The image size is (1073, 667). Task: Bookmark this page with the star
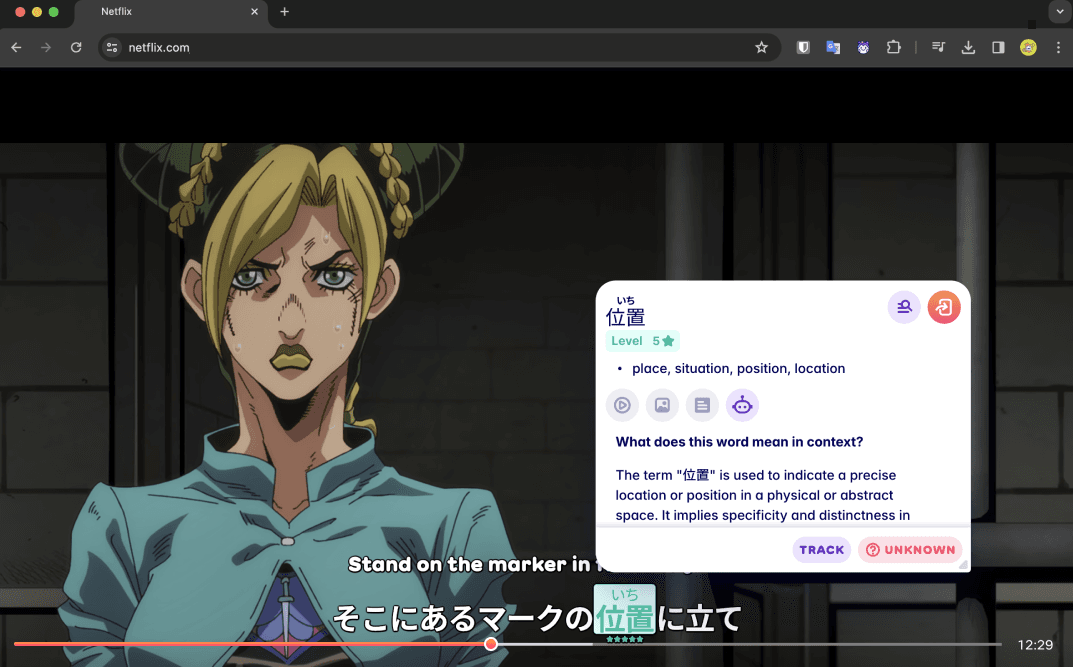[x=761, y=47]
